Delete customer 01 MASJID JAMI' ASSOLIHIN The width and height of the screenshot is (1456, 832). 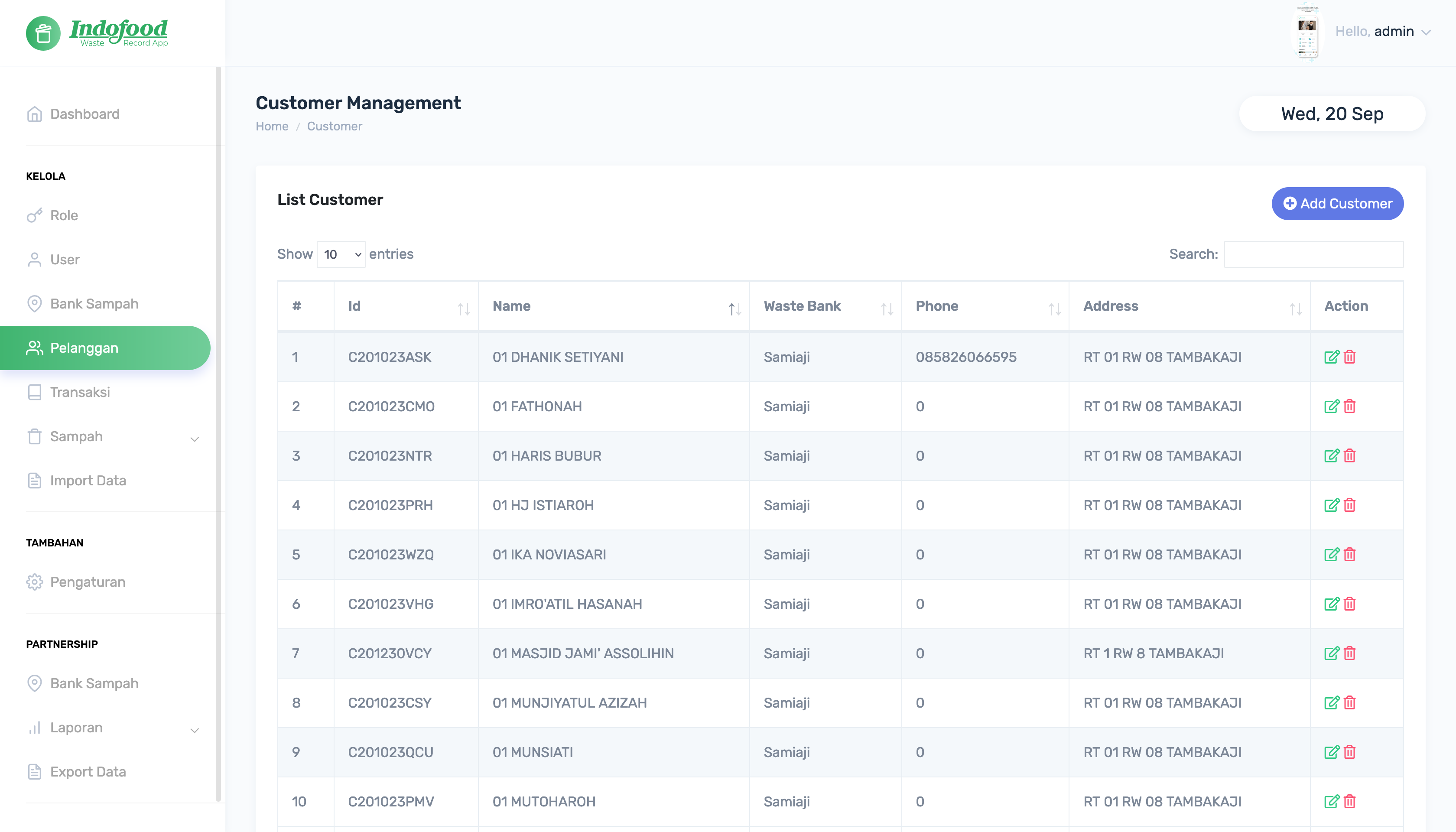(x=1350, y=654)
